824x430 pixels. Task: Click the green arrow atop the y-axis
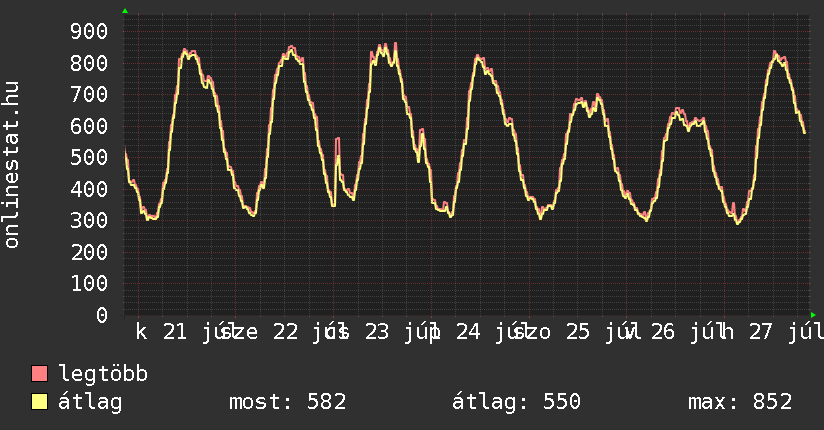[x=125, y=11]
